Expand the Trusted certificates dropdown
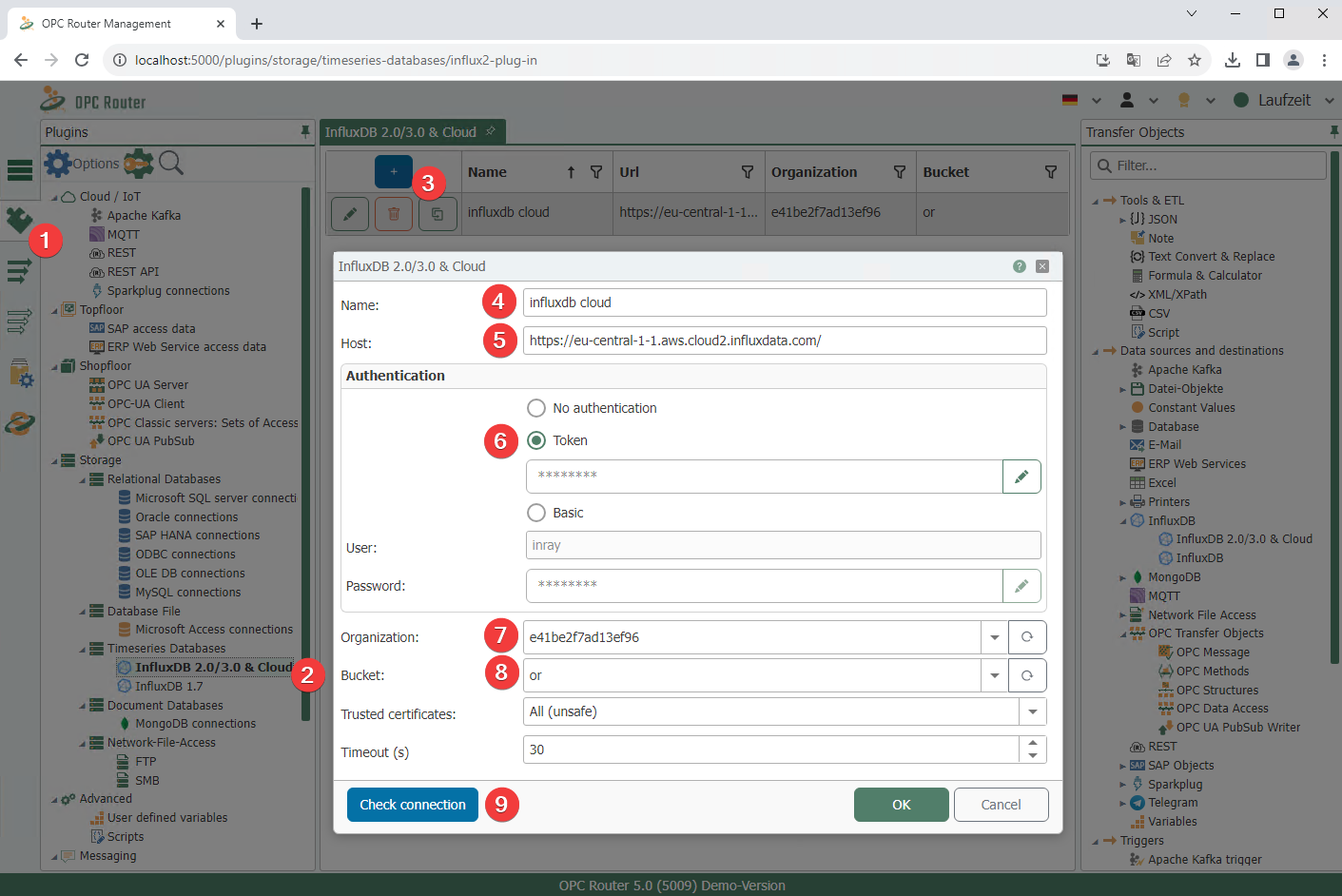This screenshot has width=1342, height=896. 1032,711
